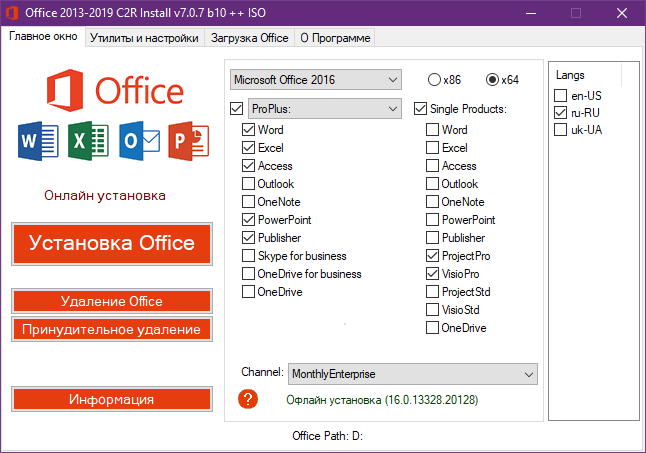646x453 pixels.
Task: Open the Channel MonthlyEnterprise dropdown
Action: pos(413,374)
